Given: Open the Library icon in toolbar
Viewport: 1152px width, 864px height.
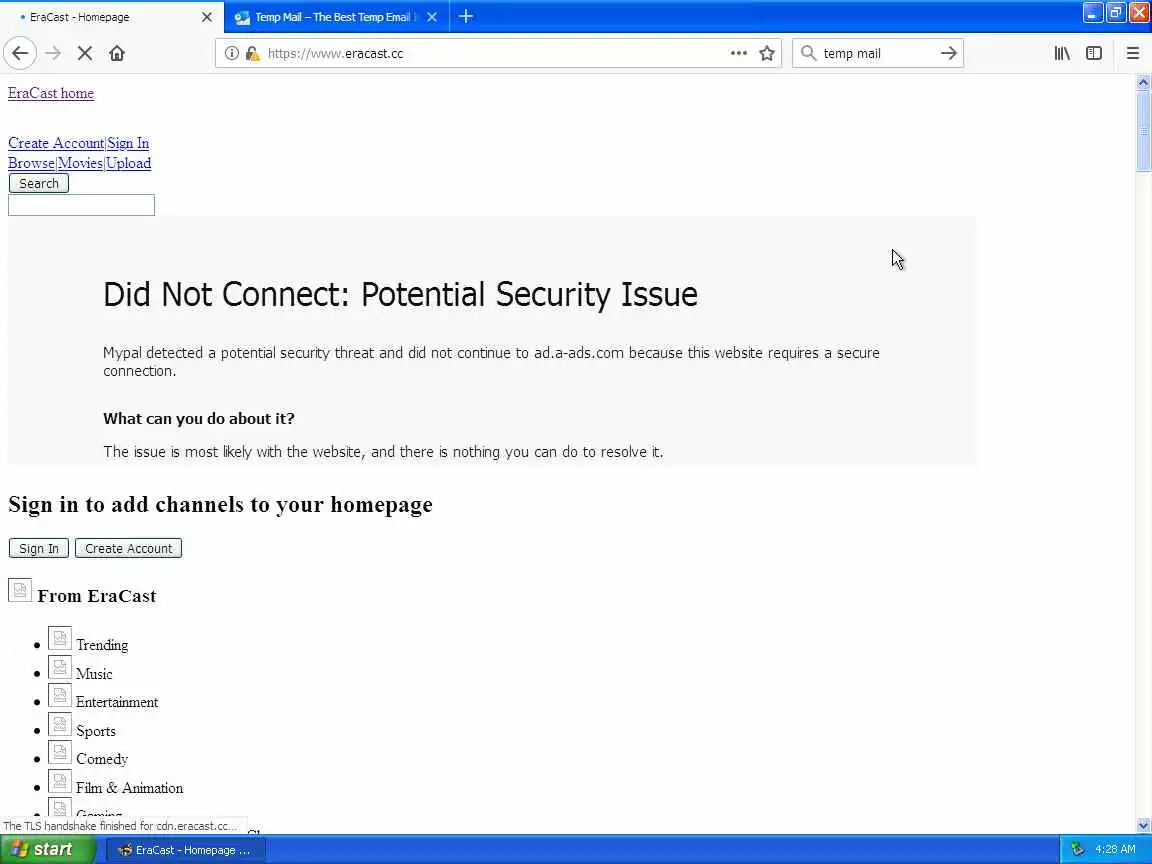Looking at the screenshot, I should point(1062,53).
